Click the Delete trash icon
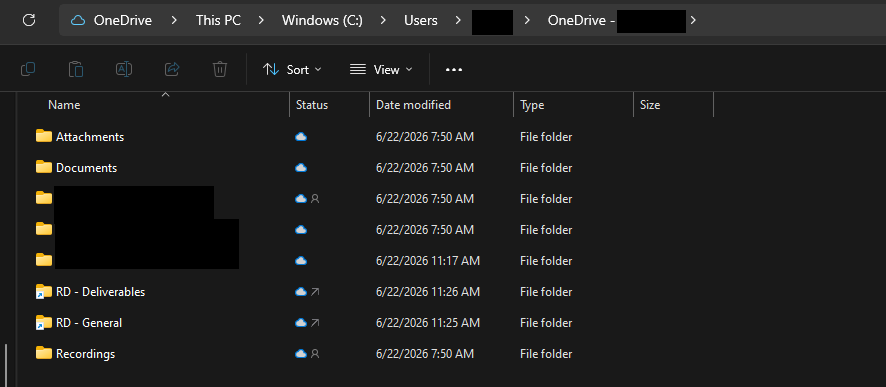 (x=220, y=69)
